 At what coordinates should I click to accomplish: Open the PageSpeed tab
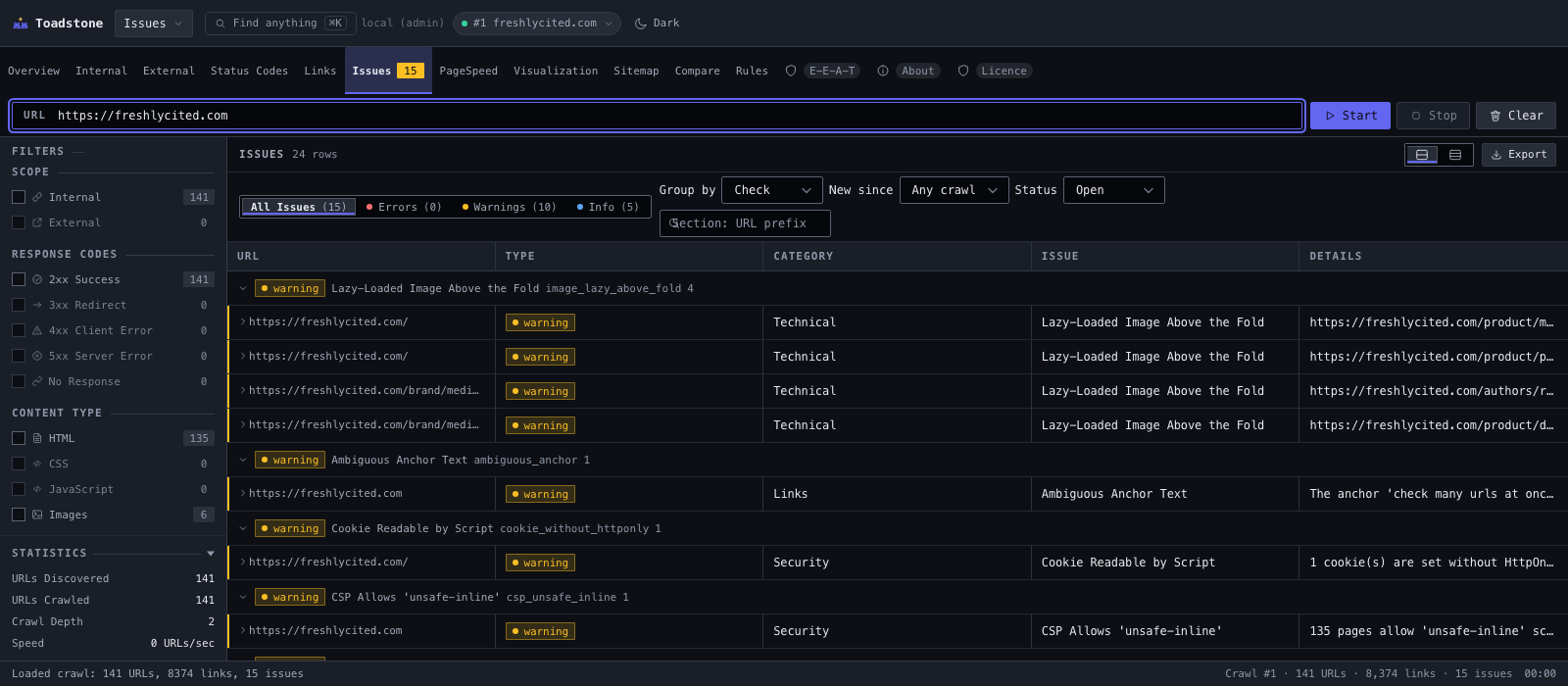[468, 71]
